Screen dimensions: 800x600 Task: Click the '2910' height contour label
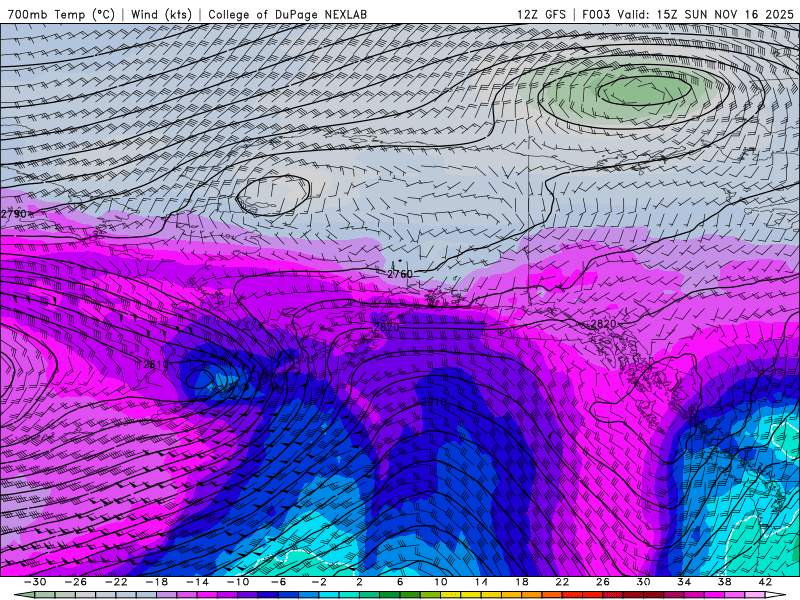coord(434,402)
